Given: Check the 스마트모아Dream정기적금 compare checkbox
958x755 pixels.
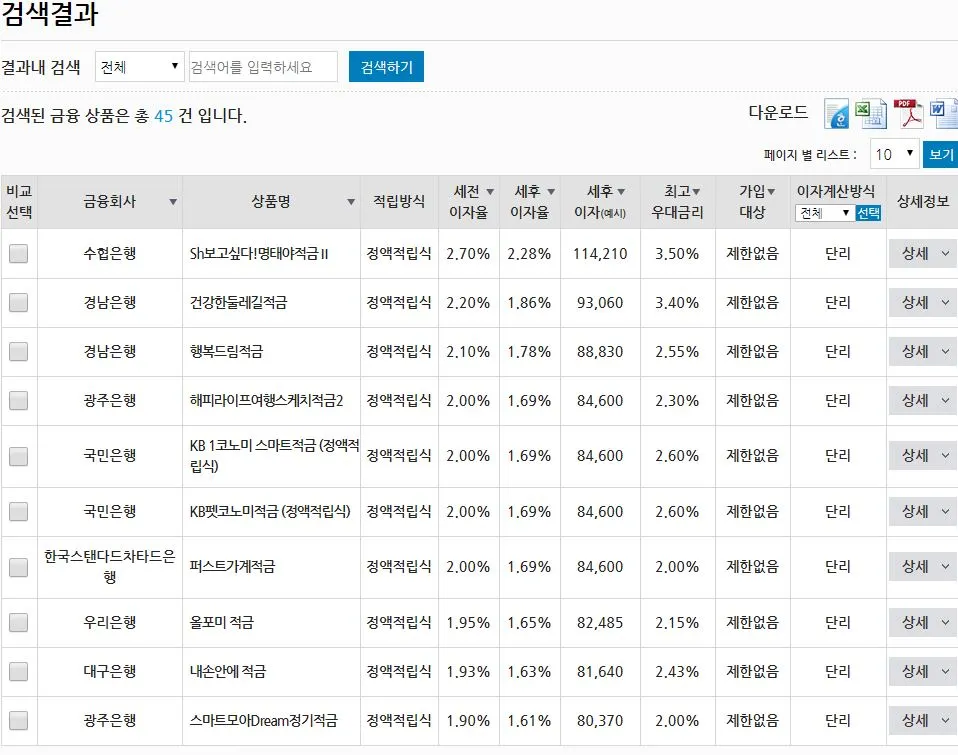Looking at the screenshot, I should click(x=18, y=720).
